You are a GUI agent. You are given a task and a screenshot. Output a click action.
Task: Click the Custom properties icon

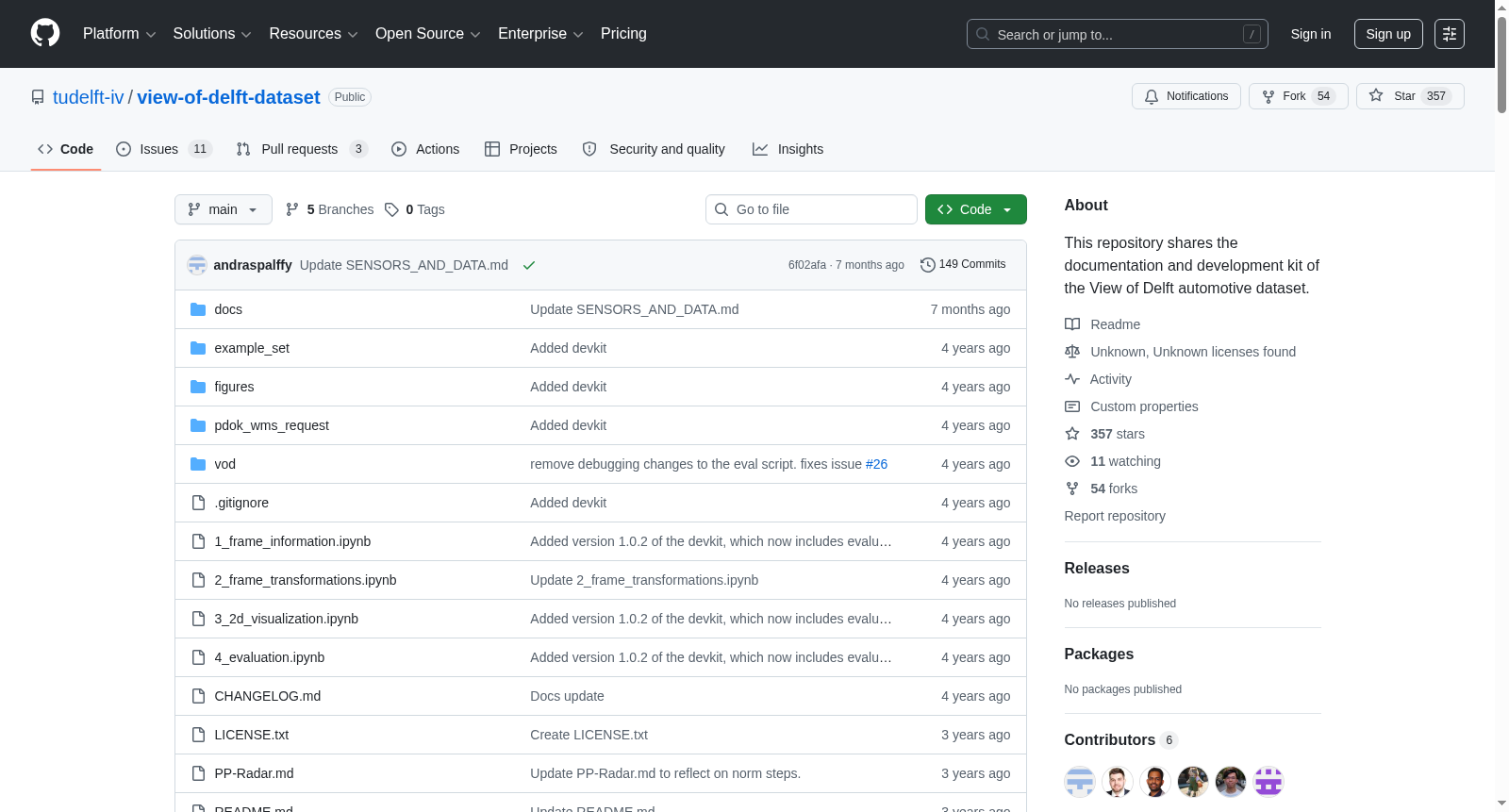(x=1072, y=406)
